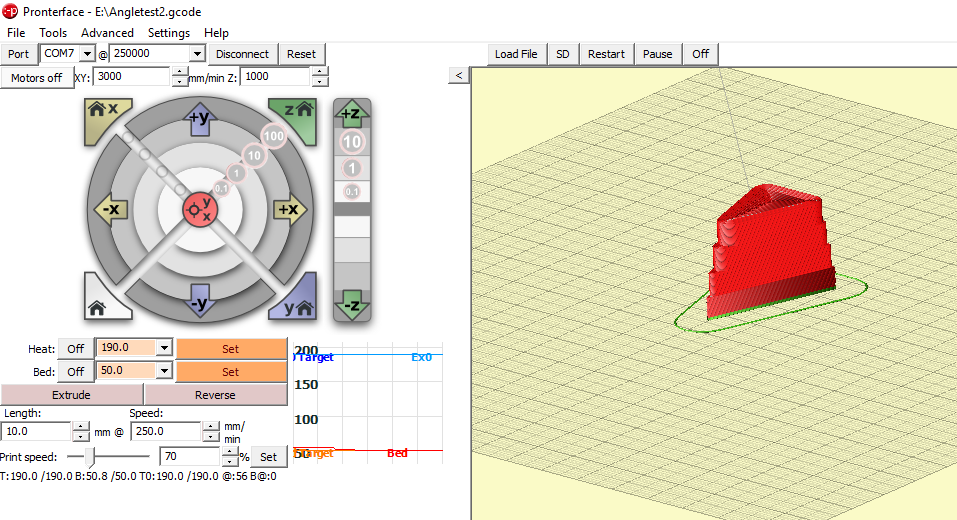The height and width of the screenshot is (520, 957).
Task: Click XY feedrate 3000 field
Action: 132,76
